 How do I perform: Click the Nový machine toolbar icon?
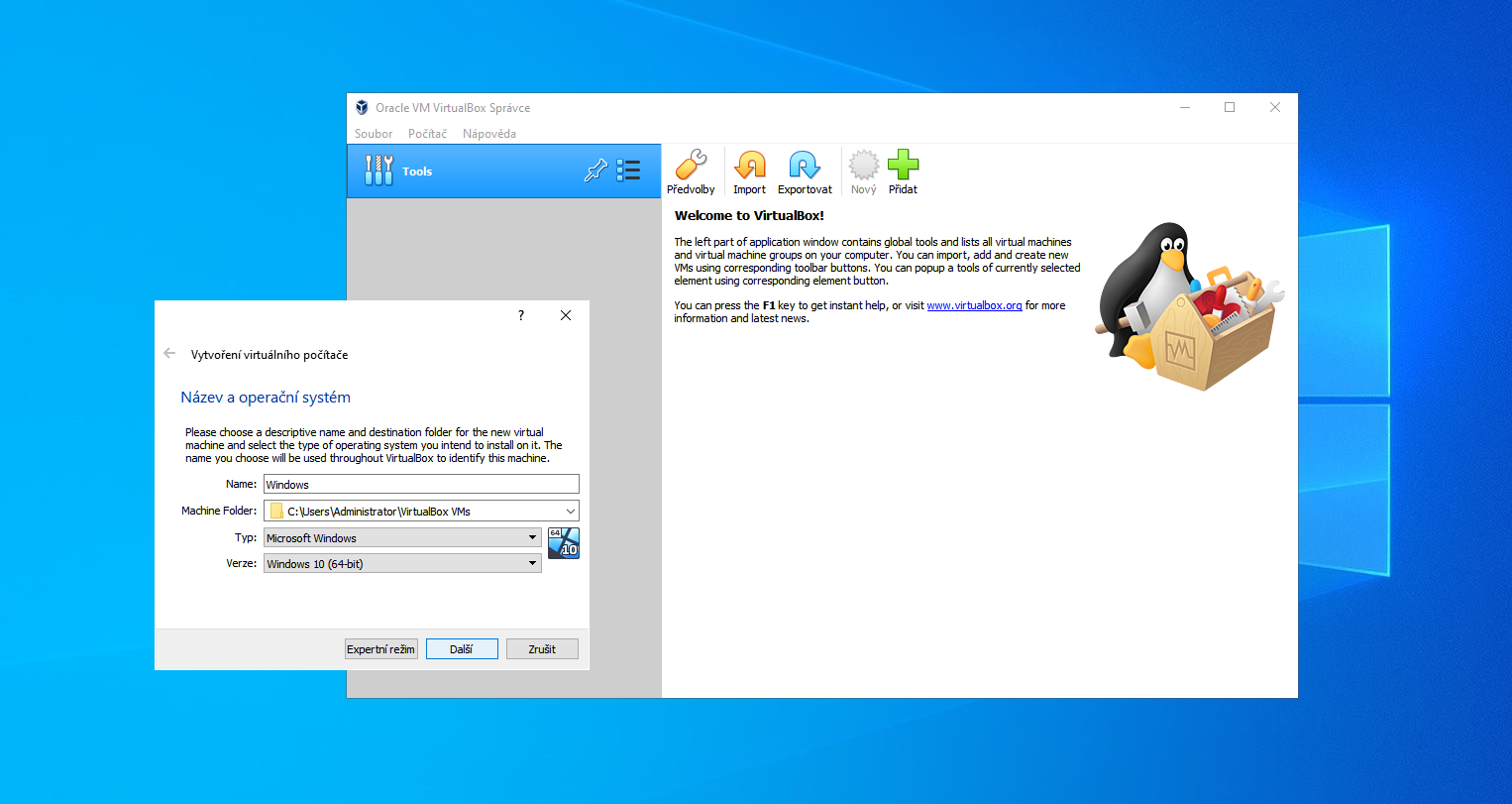(864, 172)
